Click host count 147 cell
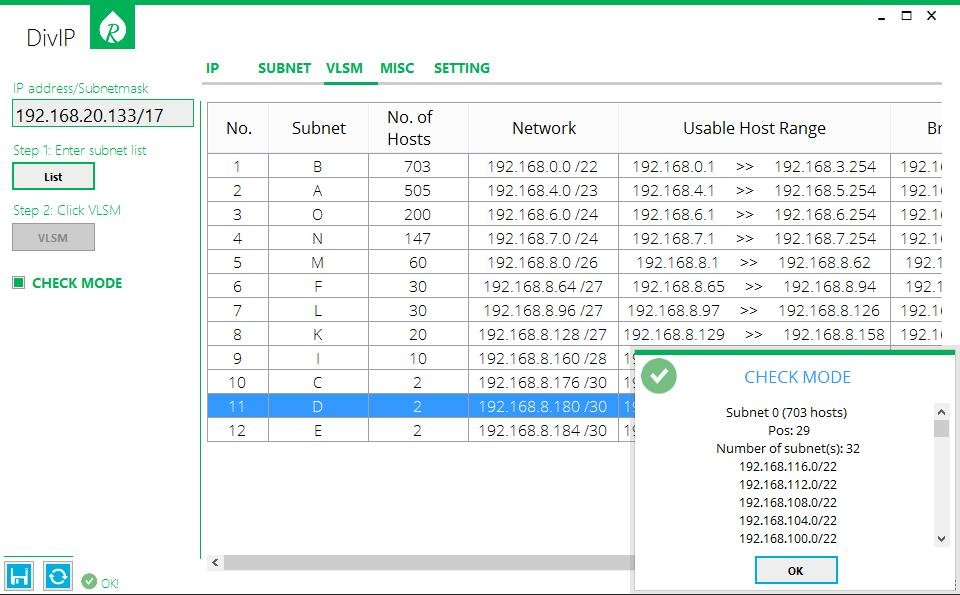 click(x=418, y=238)
